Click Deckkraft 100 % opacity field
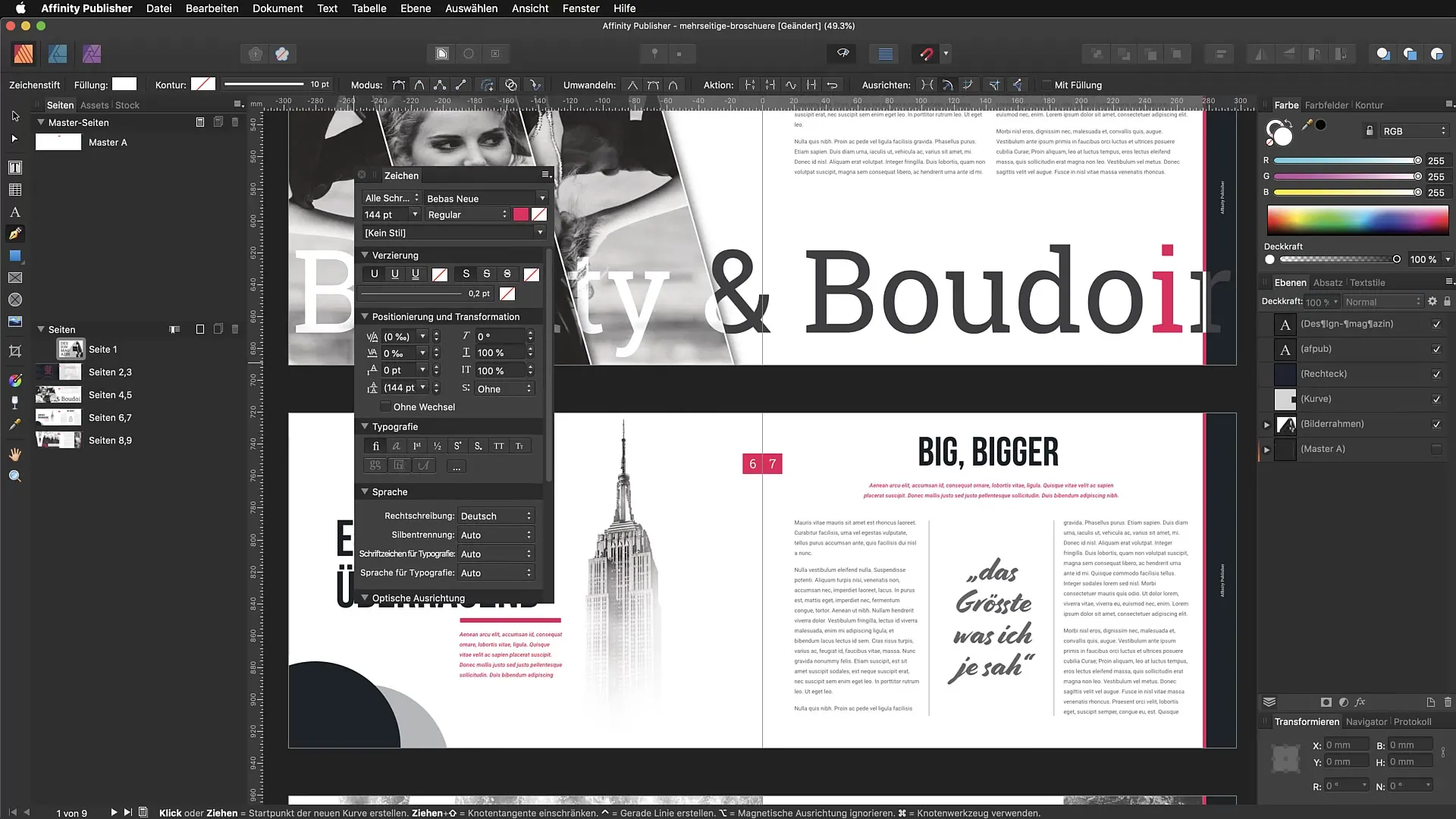1456x819 pixels. click(1424, 259)
